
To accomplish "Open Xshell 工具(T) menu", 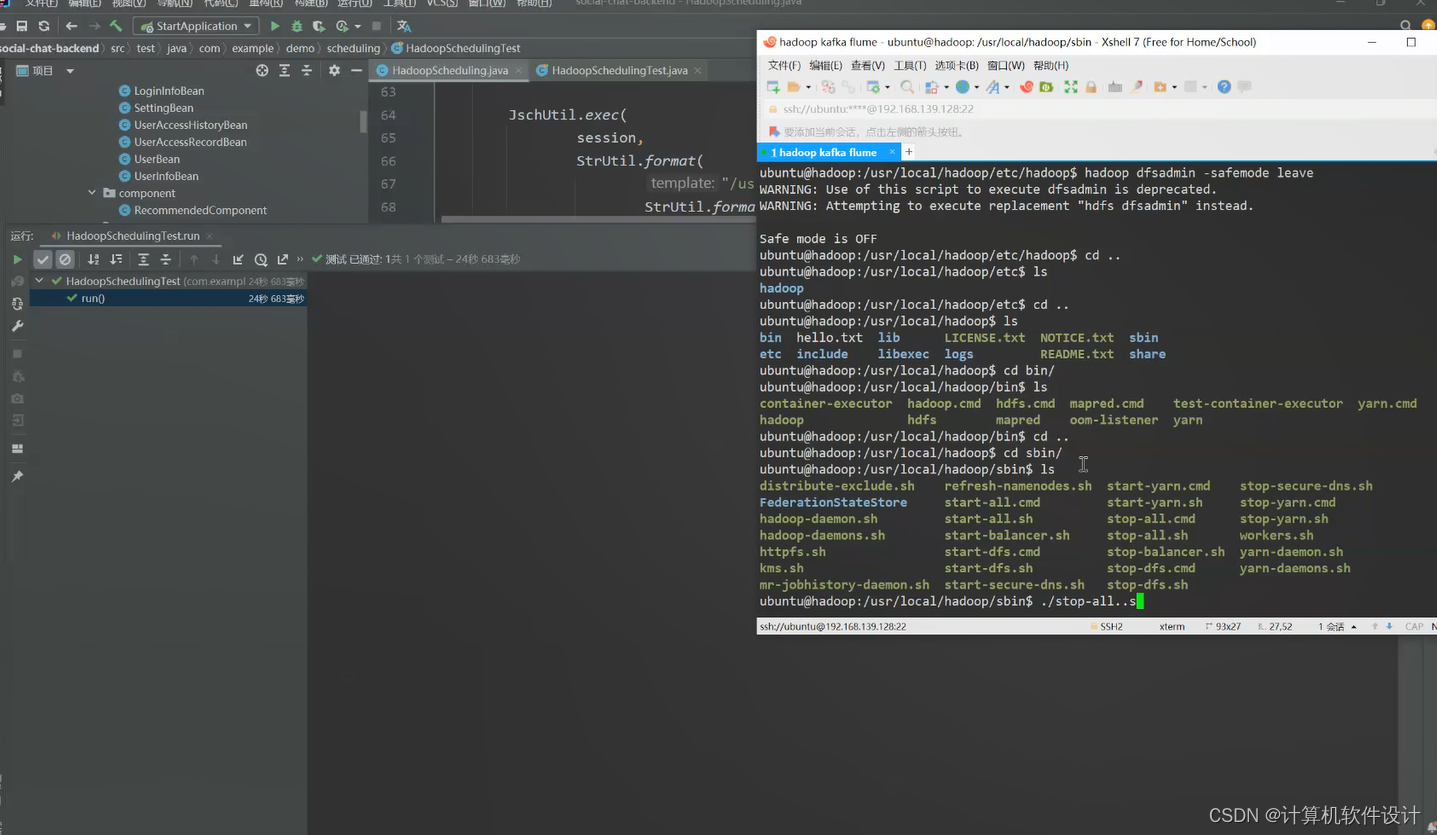I will coord(910,65).
